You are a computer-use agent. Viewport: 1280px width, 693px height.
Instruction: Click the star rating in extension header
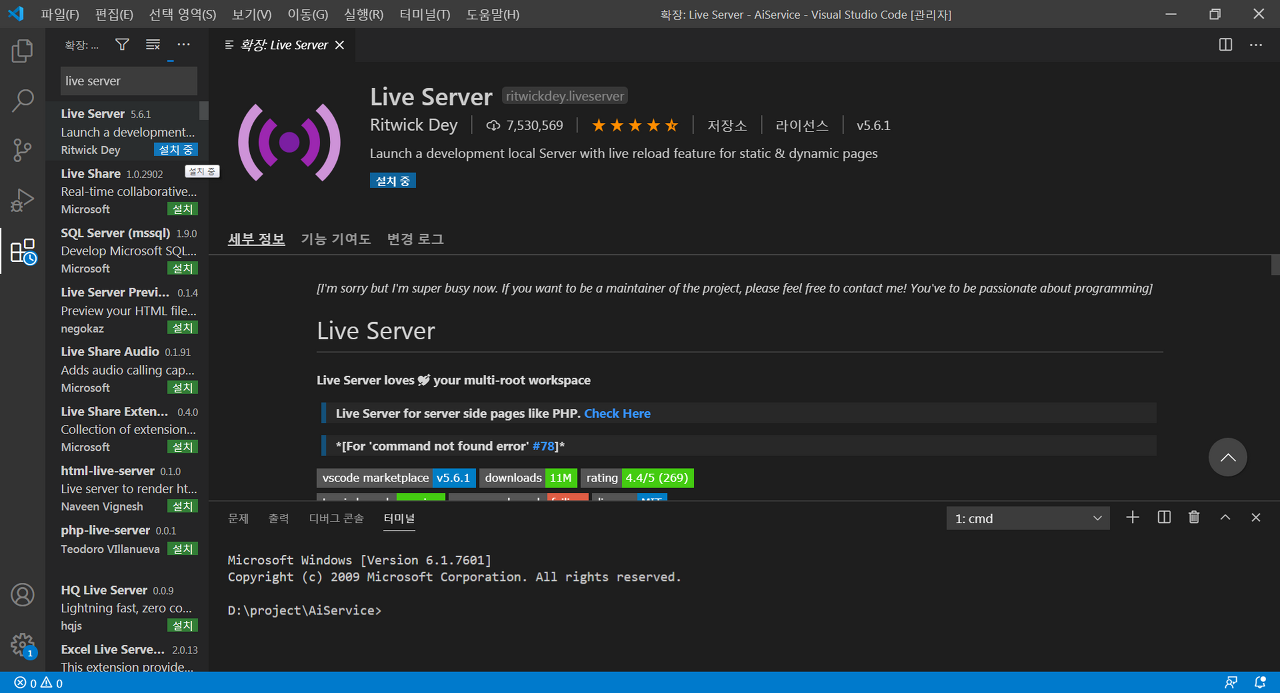pos(635,125)
